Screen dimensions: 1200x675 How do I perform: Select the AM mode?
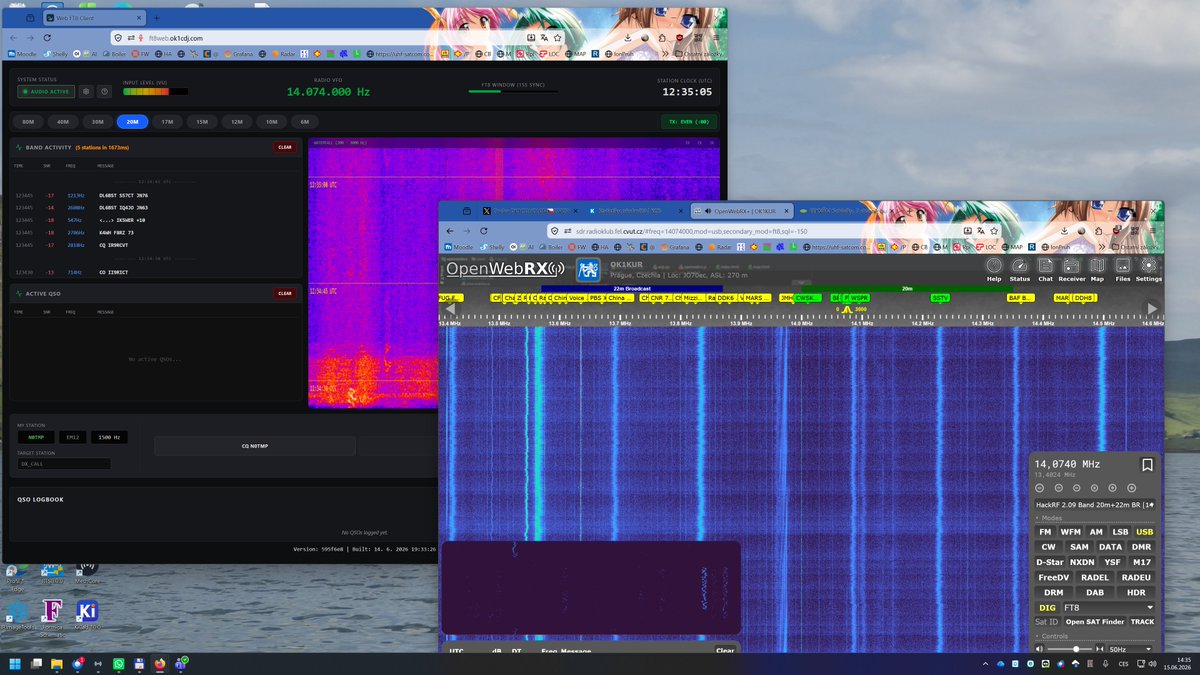(x=1096, y=532)
